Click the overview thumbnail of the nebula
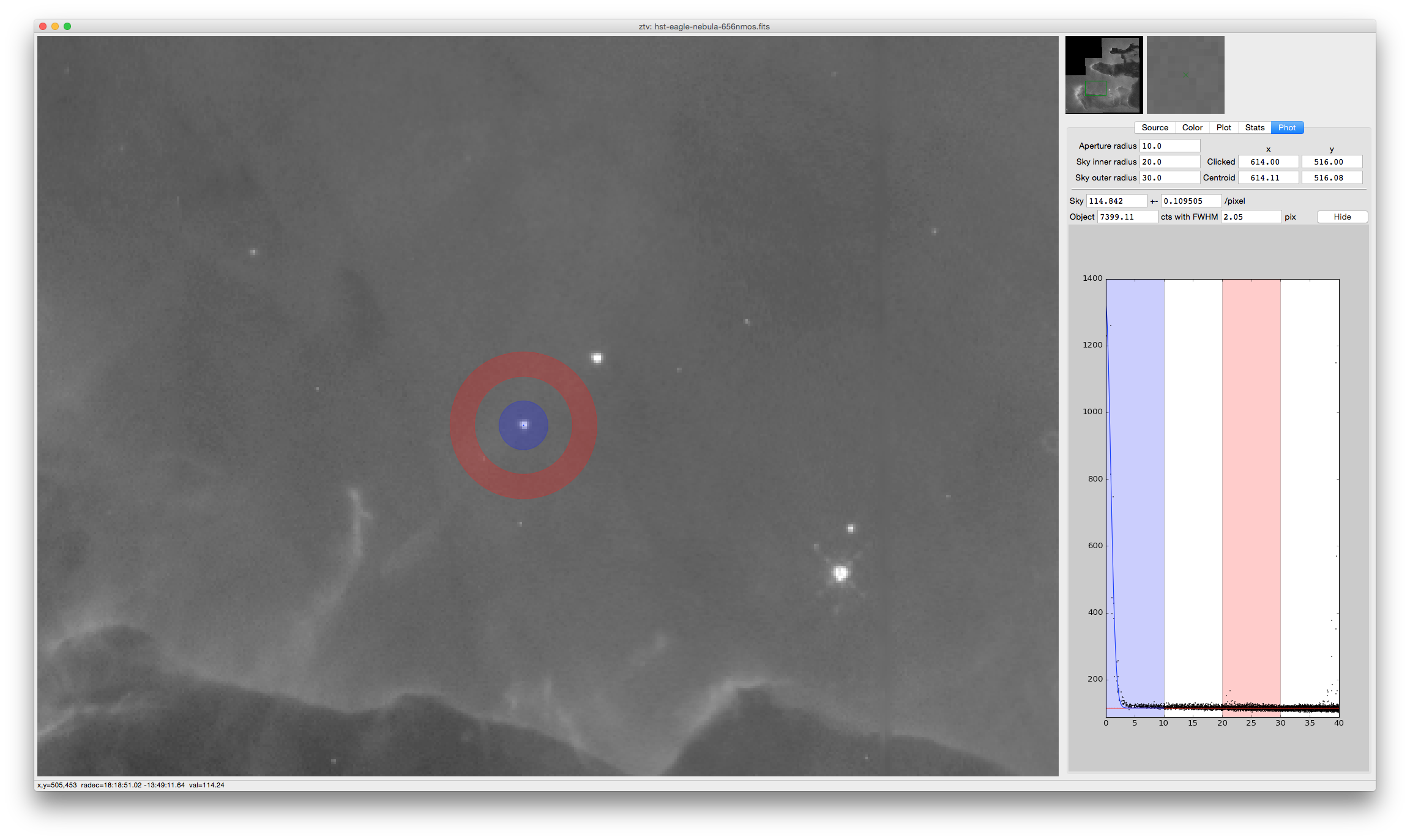Screen dimensions: 1410x840 pos(1103,75)
